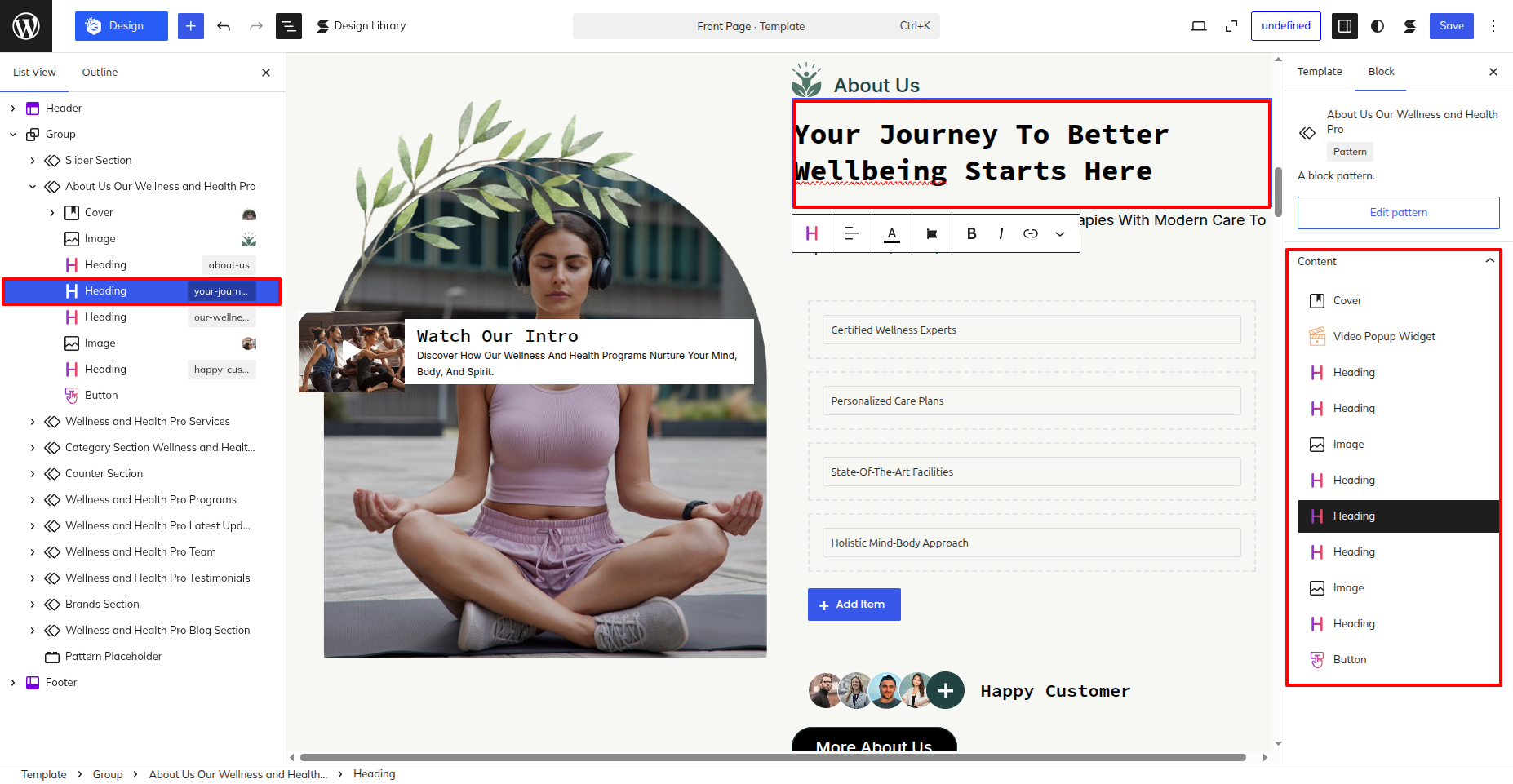
Task: Toggle the document overview list icon
Action: (x=289, y=26)
